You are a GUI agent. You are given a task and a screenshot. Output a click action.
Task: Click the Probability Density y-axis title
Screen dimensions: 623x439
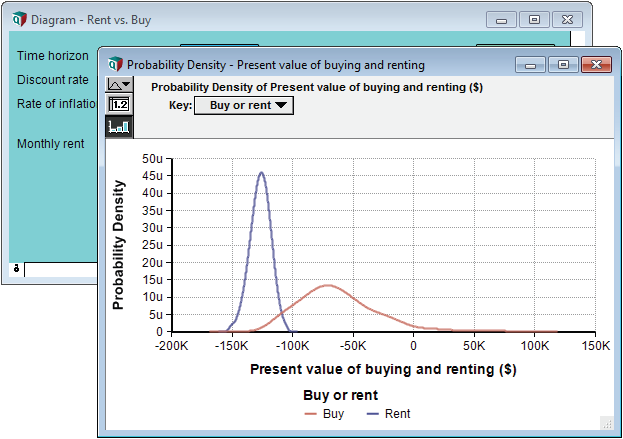(x=118, y=245)
